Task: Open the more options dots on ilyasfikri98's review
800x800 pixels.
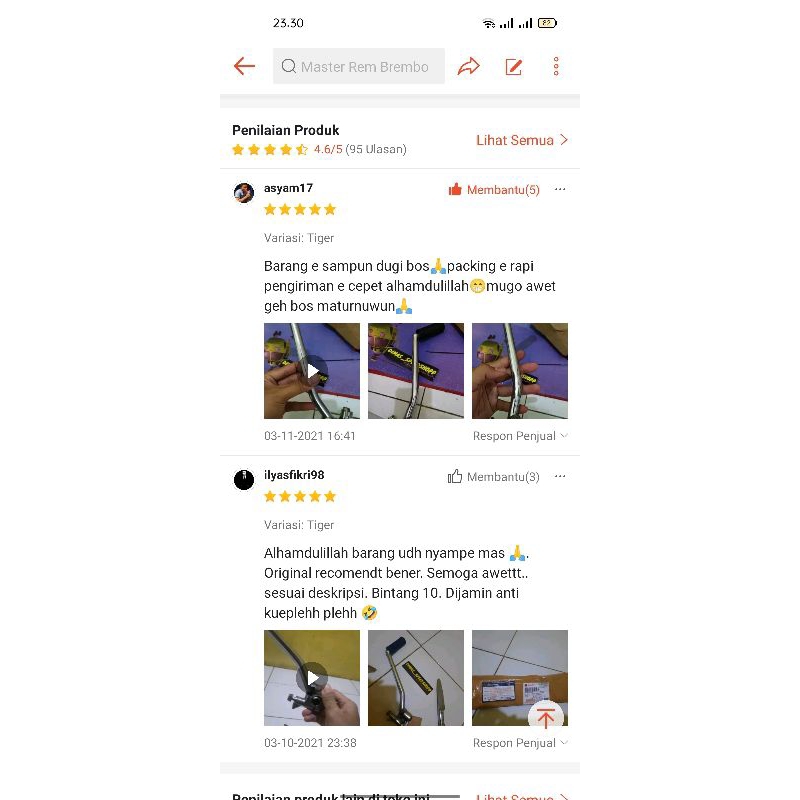Action: [x=560, y=476]
